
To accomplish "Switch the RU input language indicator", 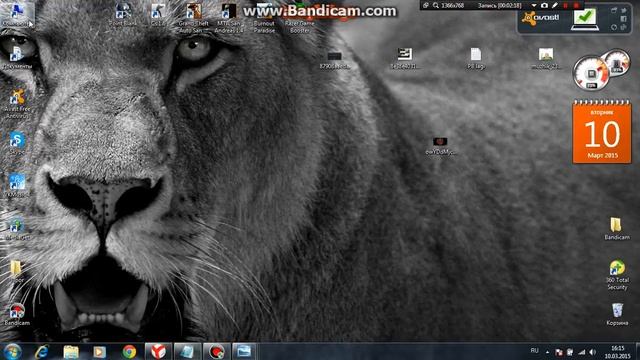I will 534,351.
